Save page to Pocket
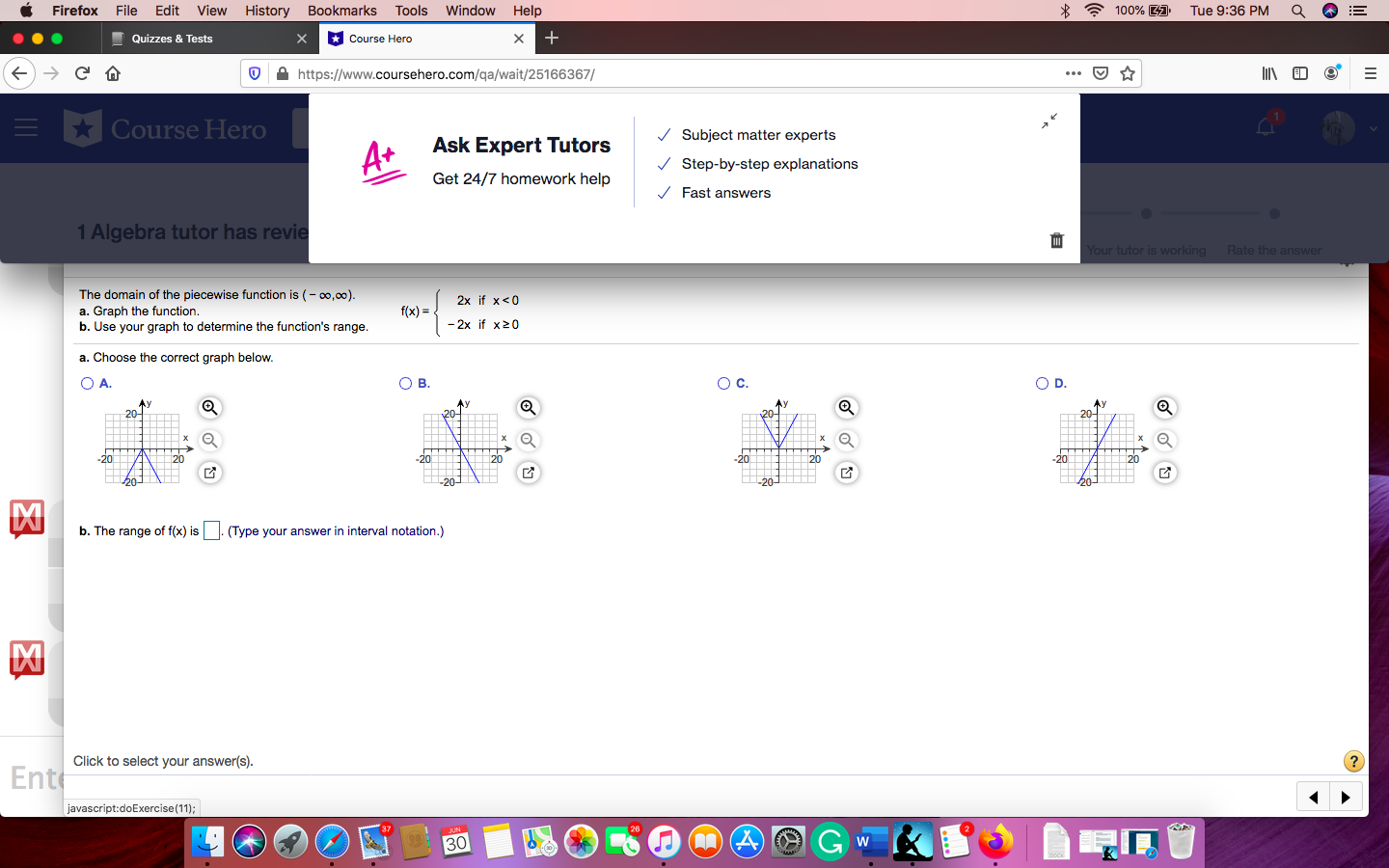The width and height of the screenshot is (1389, 868). point(1101,73)
